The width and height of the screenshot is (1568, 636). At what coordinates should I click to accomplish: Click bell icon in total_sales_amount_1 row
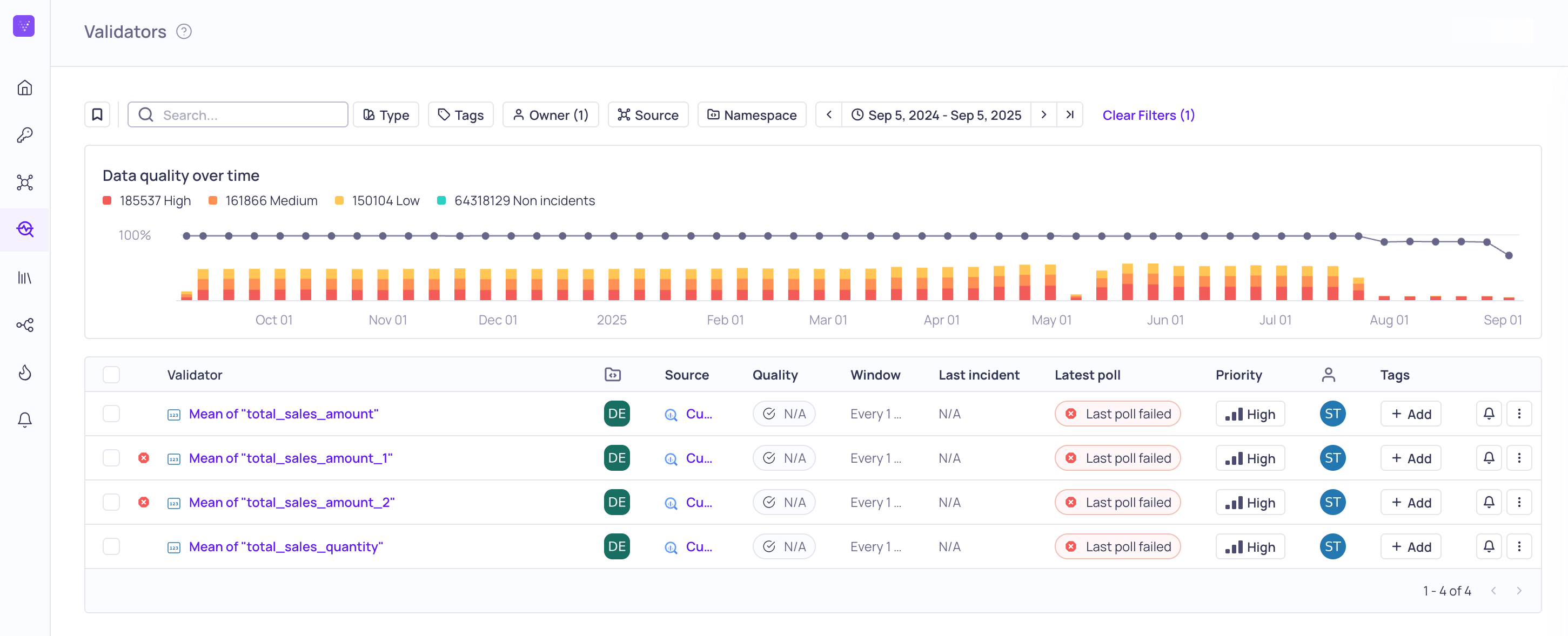(1488, 458)
